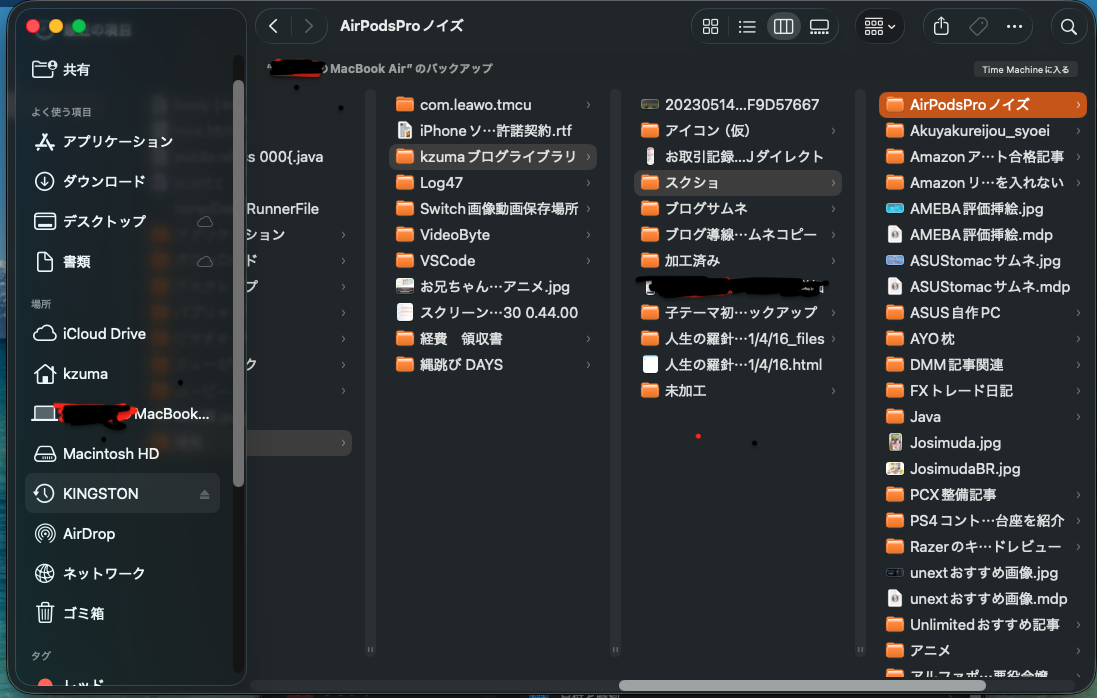Switch to list view in toolbar
Image resolution: width=1097 pixels, height=698 pixels.
(747, 27)
